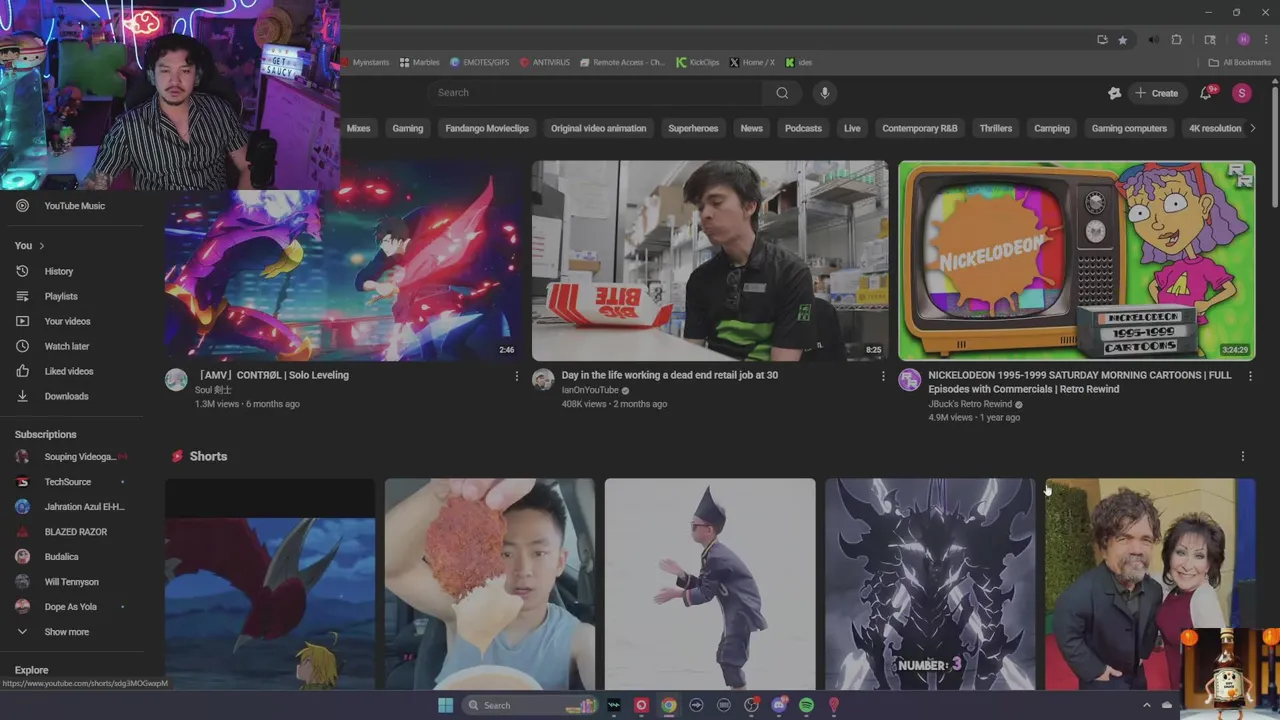Open the account avatar menu

[1242, 93]
